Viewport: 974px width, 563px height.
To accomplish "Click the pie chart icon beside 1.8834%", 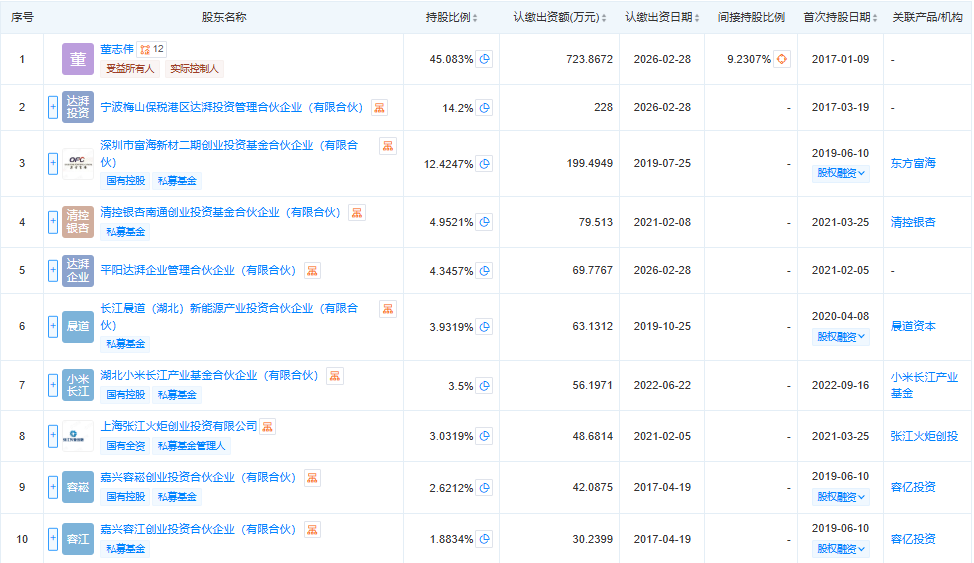I will 484,539.
